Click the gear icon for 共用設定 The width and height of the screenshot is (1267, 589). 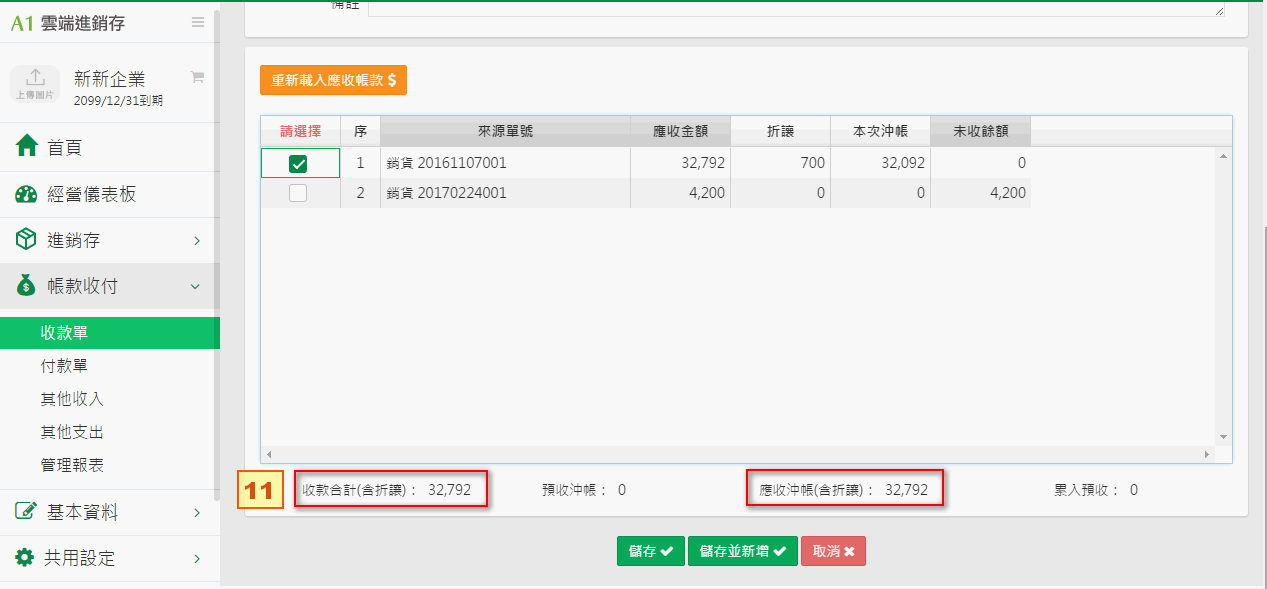(x=27, y=558)
